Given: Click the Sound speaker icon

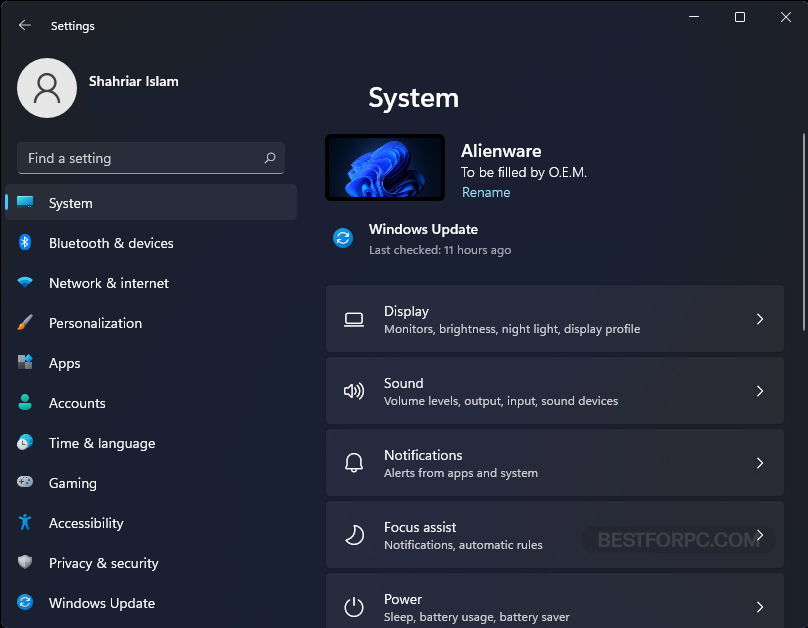Looking at the screenshot, I should pyautogui.click(x=354, y=391).
